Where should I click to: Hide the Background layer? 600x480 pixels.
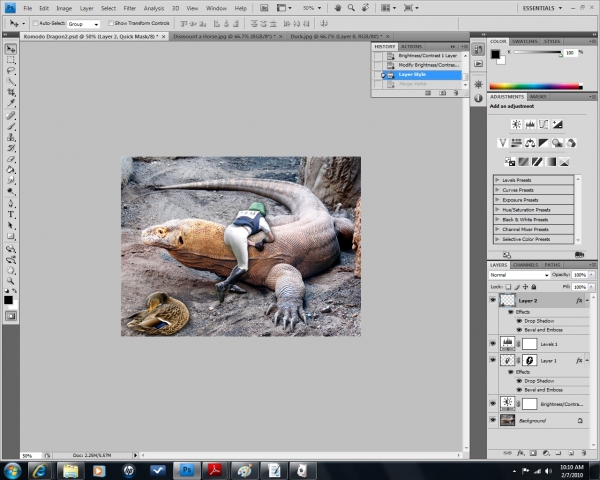pyautogui.click(x=493, y=420)
